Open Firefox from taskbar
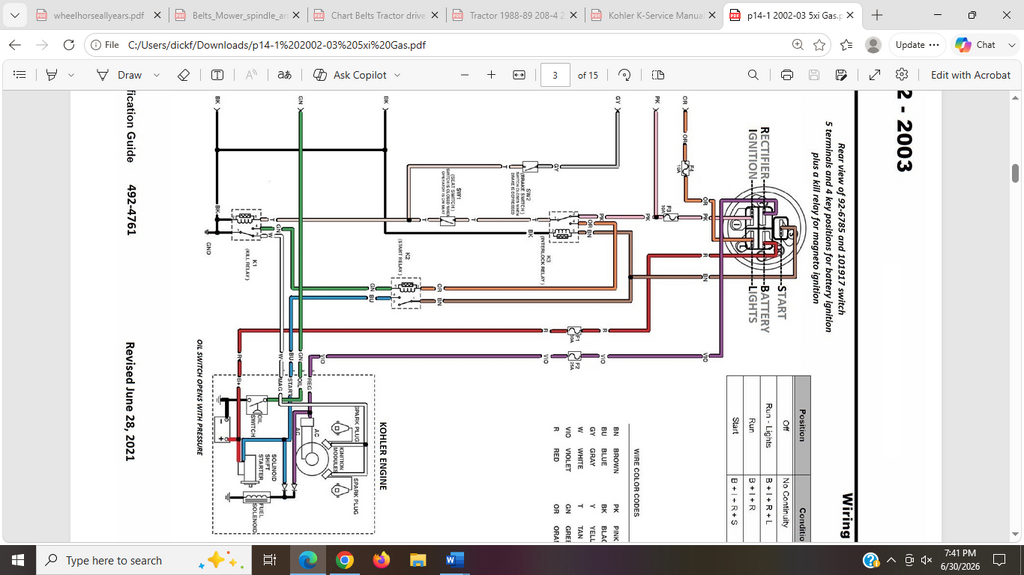Viewport: 1024px width, 575px height. click(x=381, y=560)
